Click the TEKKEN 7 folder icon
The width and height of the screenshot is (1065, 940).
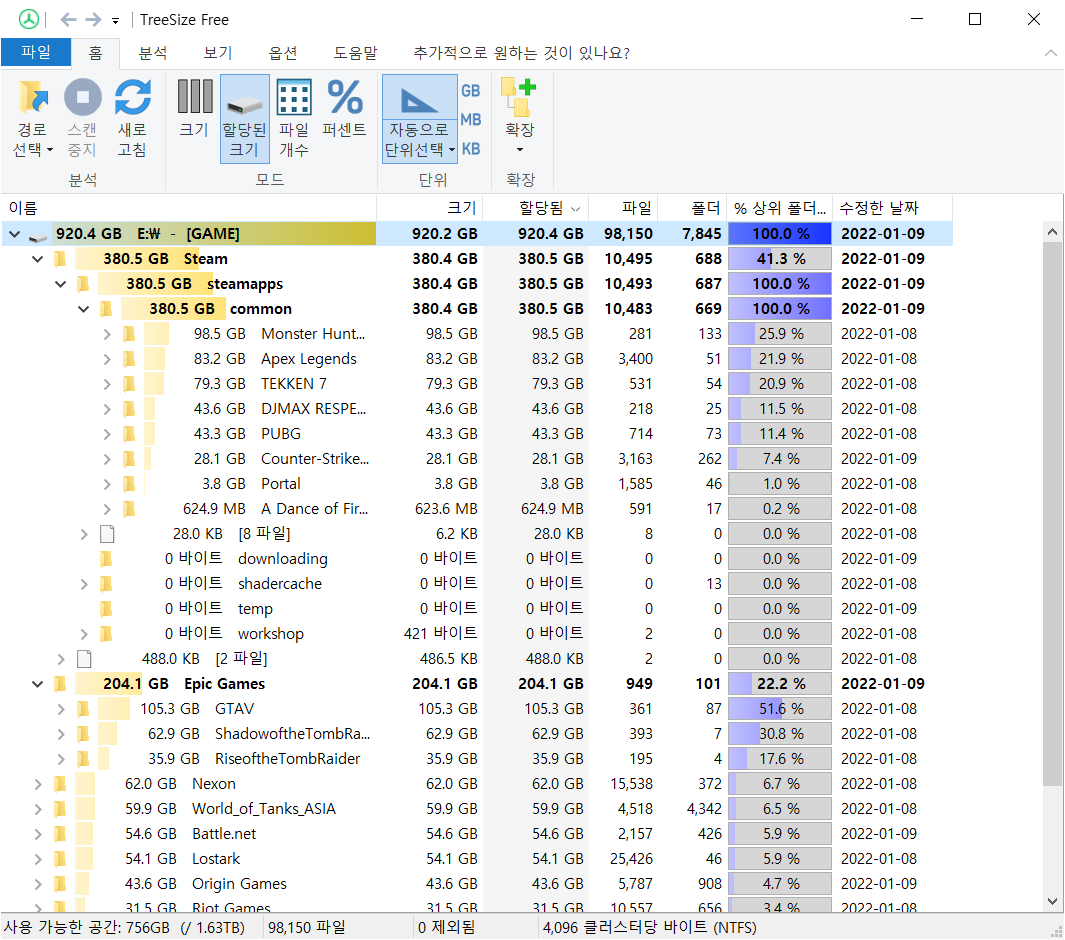(x=129, y=384)
